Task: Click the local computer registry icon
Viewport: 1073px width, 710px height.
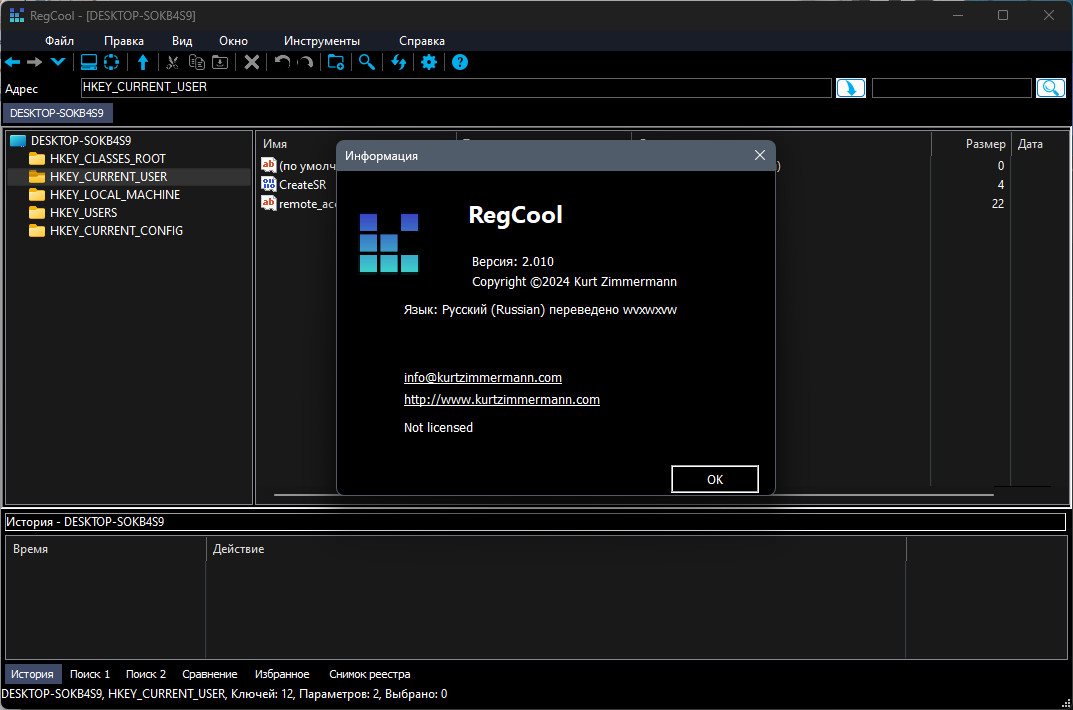Action: [x=89, y=62]
